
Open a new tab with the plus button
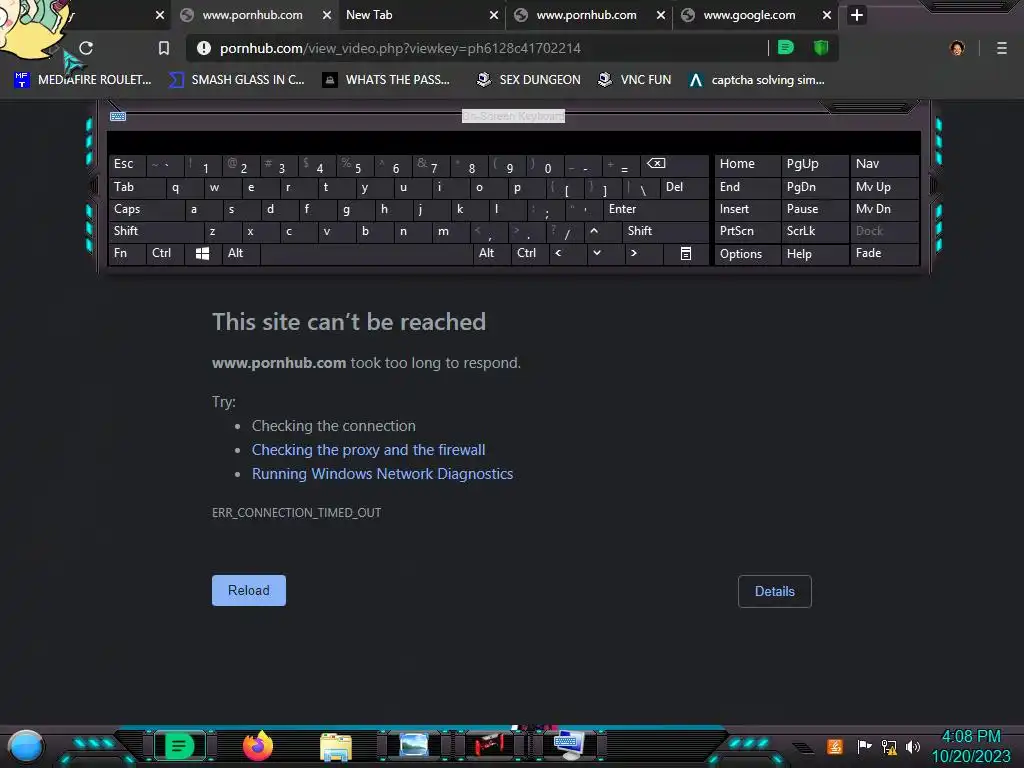[x=857, y=15]
